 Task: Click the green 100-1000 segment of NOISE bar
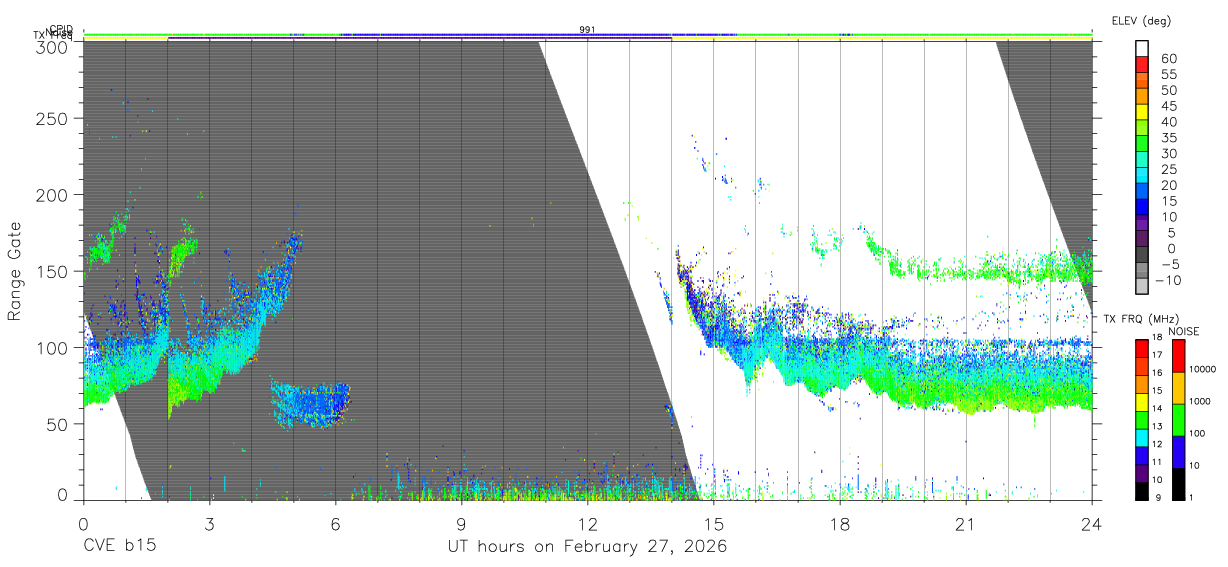tap(1177, 419)
